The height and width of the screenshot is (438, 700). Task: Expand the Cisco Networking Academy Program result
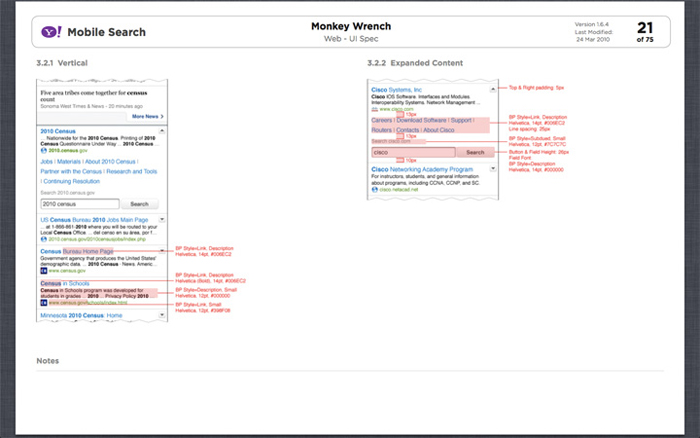pyautogui.click(x=493, y=169)
